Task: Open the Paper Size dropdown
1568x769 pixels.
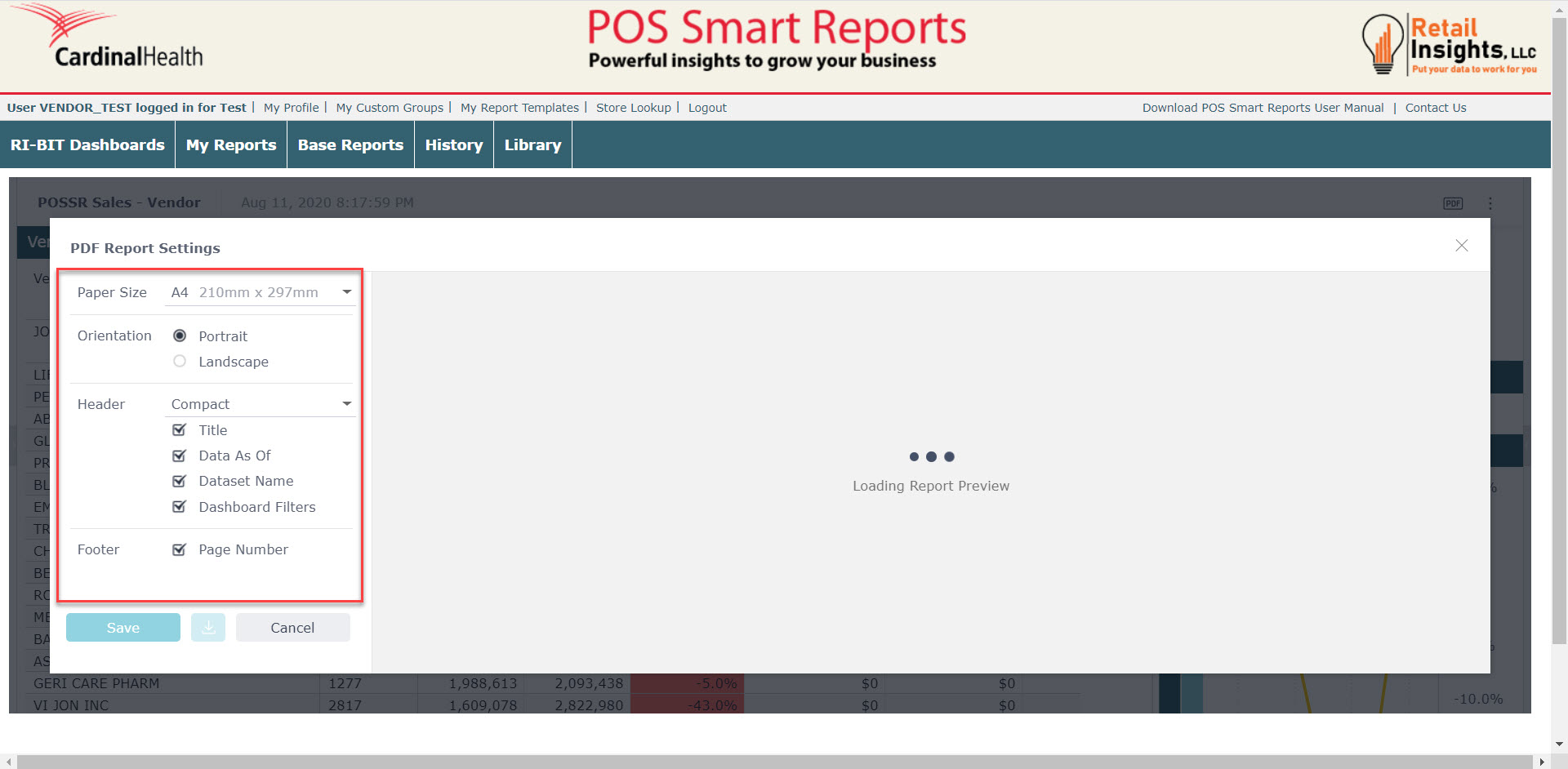Action: click(261, 292)
